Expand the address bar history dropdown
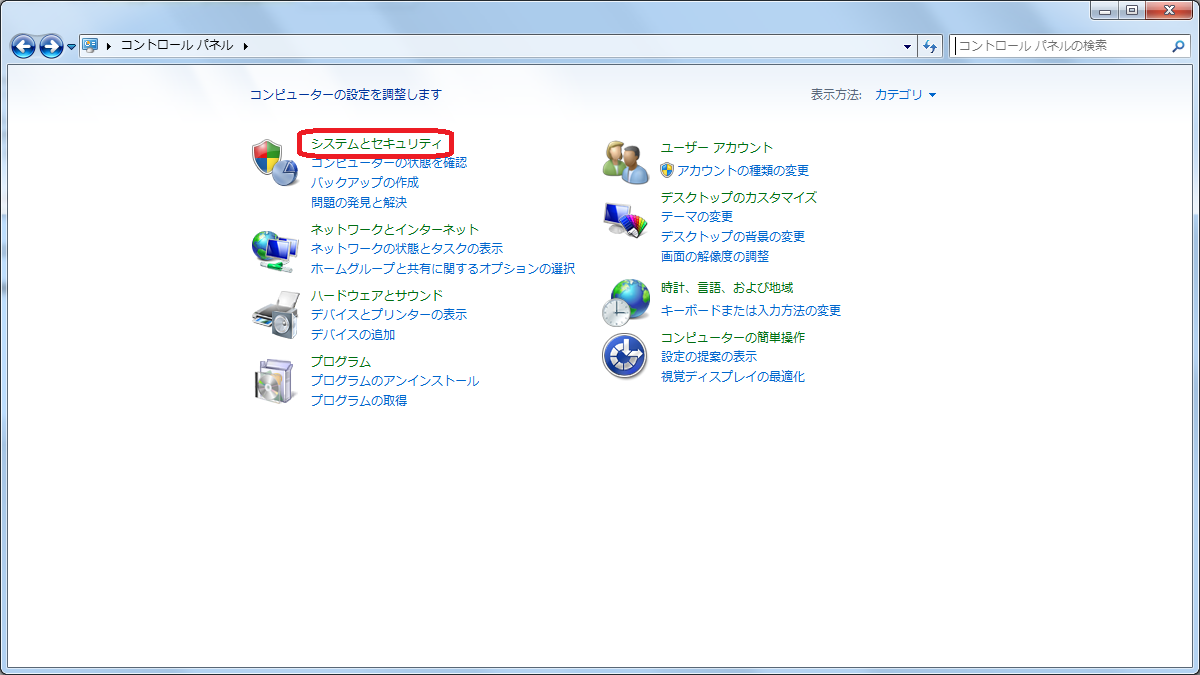This screenshot has width=1200, height=675. pyautogui.click(x=908, y=46)
